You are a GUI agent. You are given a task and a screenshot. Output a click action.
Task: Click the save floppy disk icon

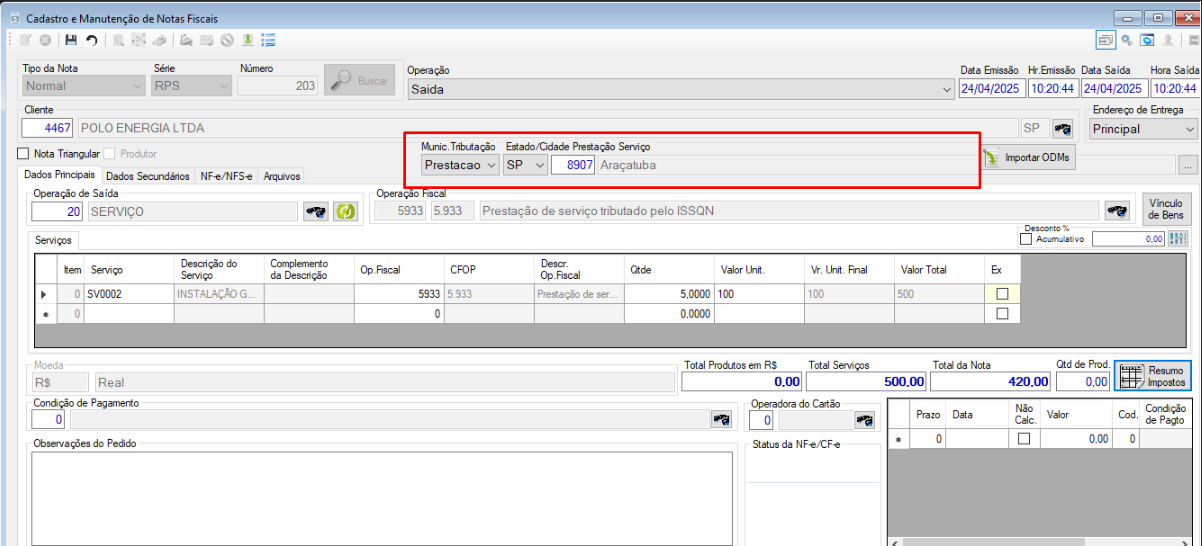(71, 40)
